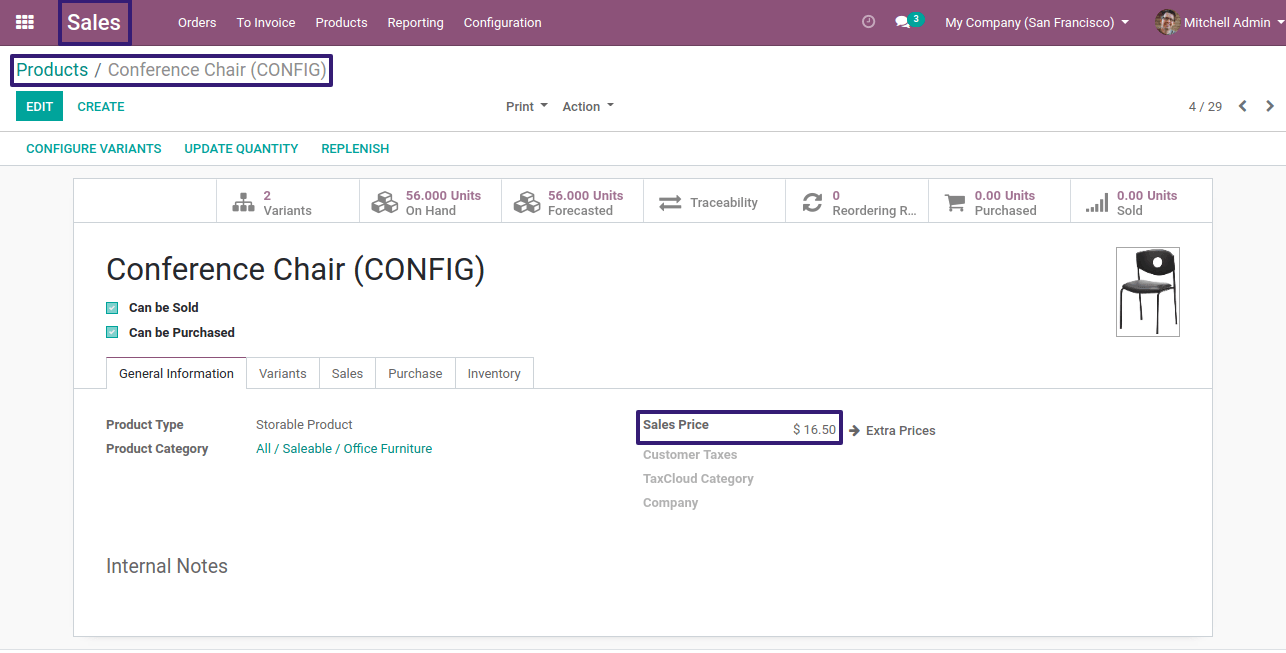This screenshot has width=1286, height=653.
Task: Open 56.000 Units Forecasted stat
Action: (572, 202)
